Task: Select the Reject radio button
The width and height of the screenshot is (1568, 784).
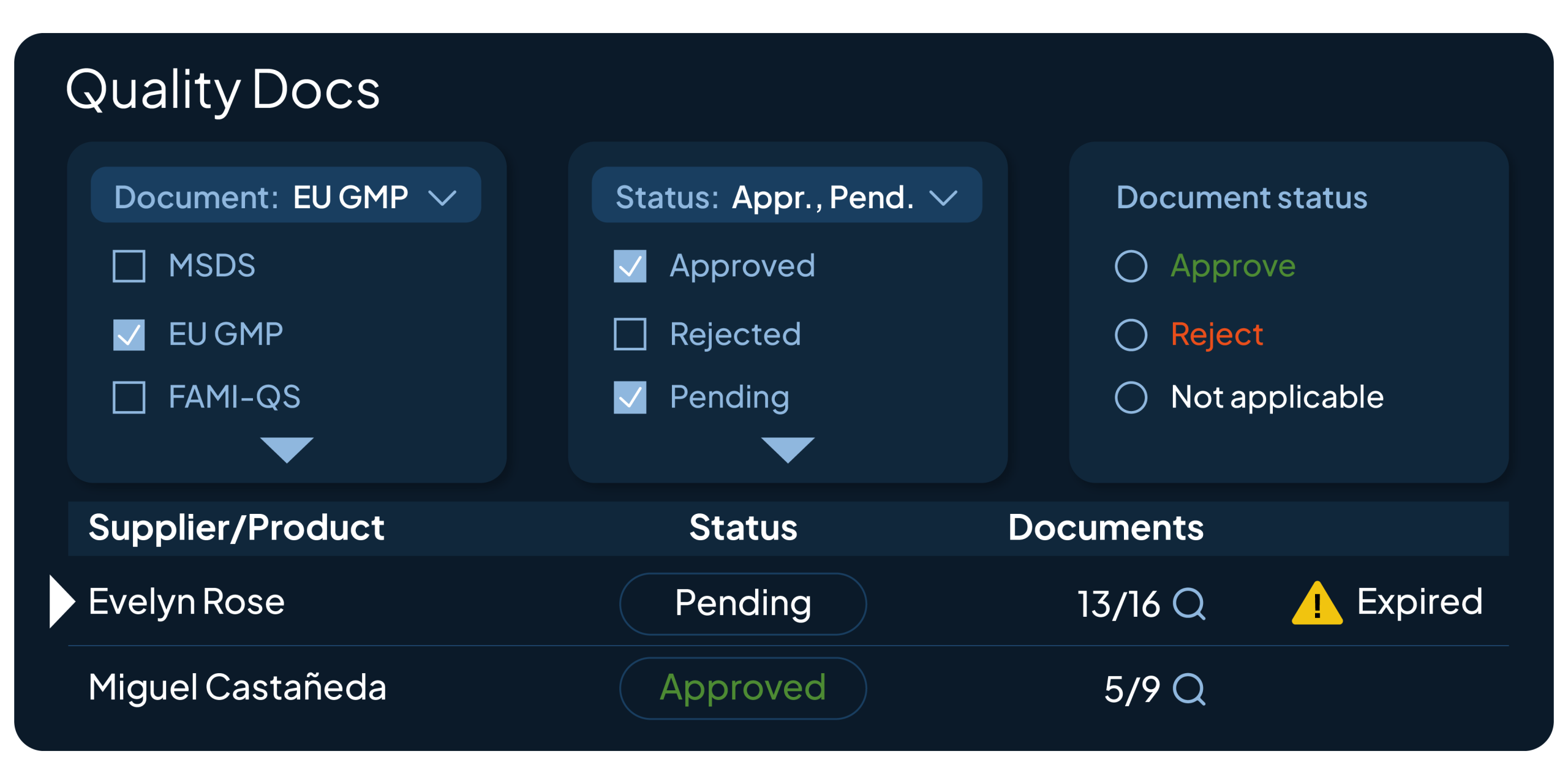Action: (1131, 334)
